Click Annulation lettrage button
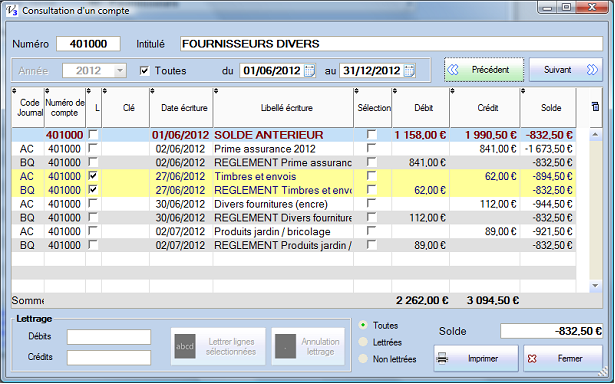This screenshot has width=615, height=384. 308,346
